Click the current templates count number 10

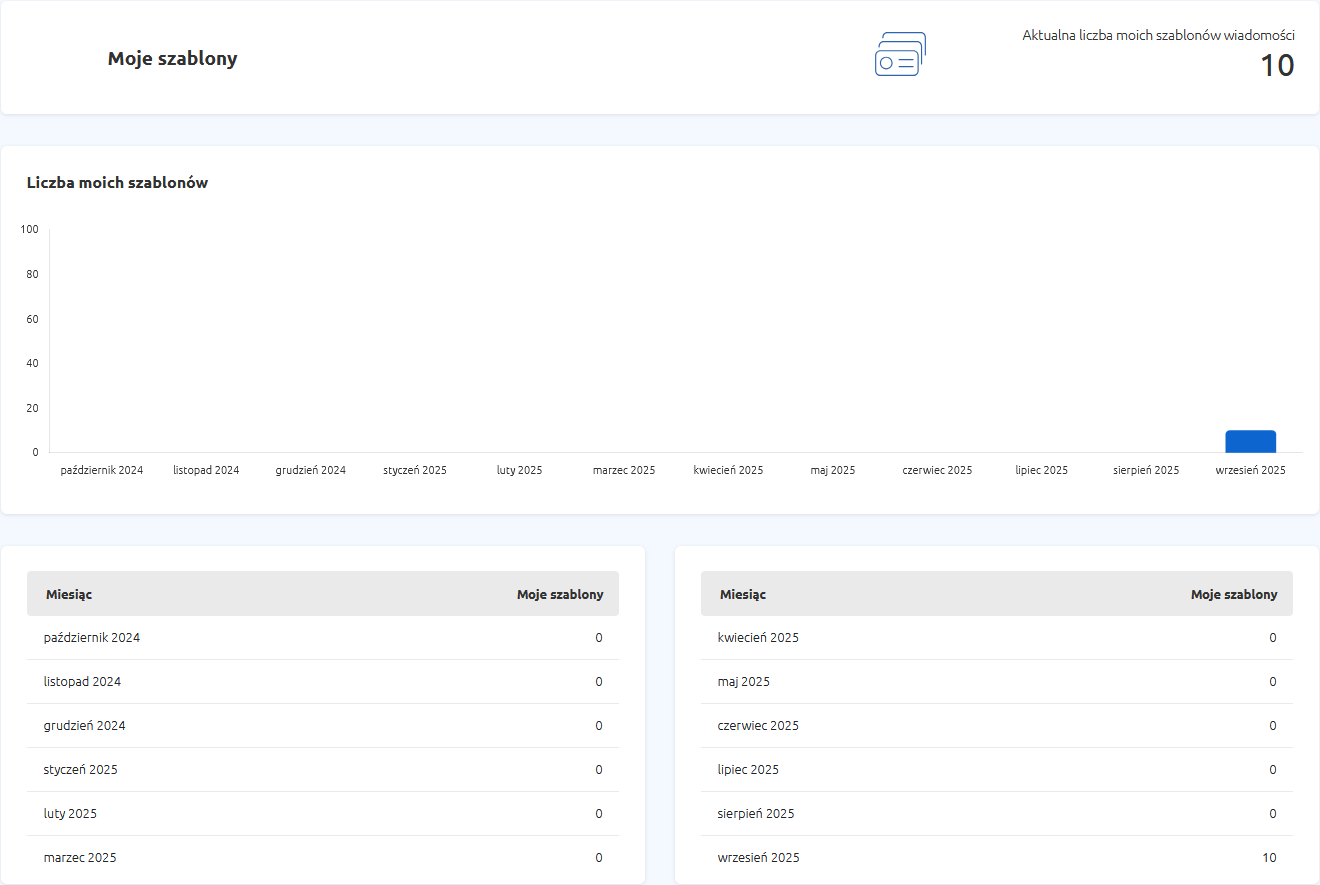(x=1276, y=66)
